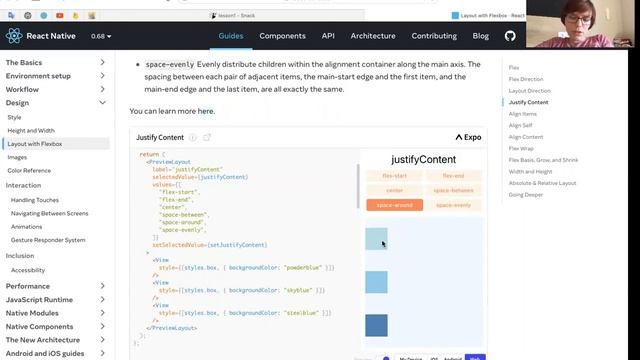
Task: Open the 0.68 version dropdown
Action: pyautogui.click(x=101, y=36)
